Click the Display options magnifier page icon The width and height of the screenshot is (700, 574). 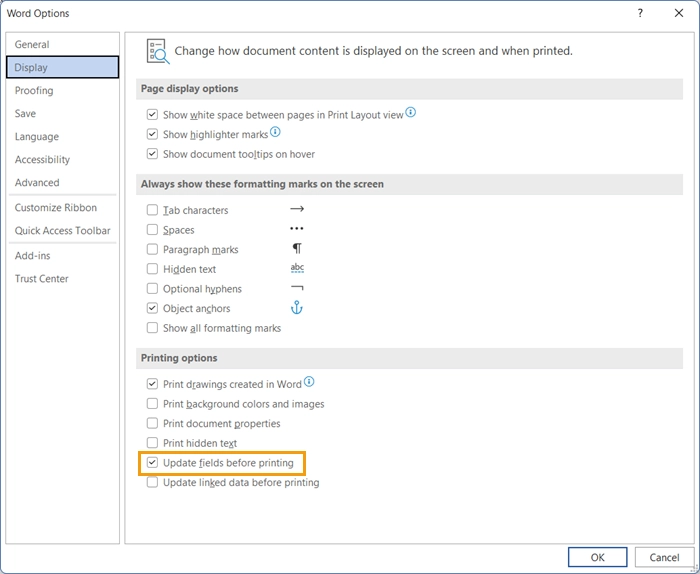point(158,51)
